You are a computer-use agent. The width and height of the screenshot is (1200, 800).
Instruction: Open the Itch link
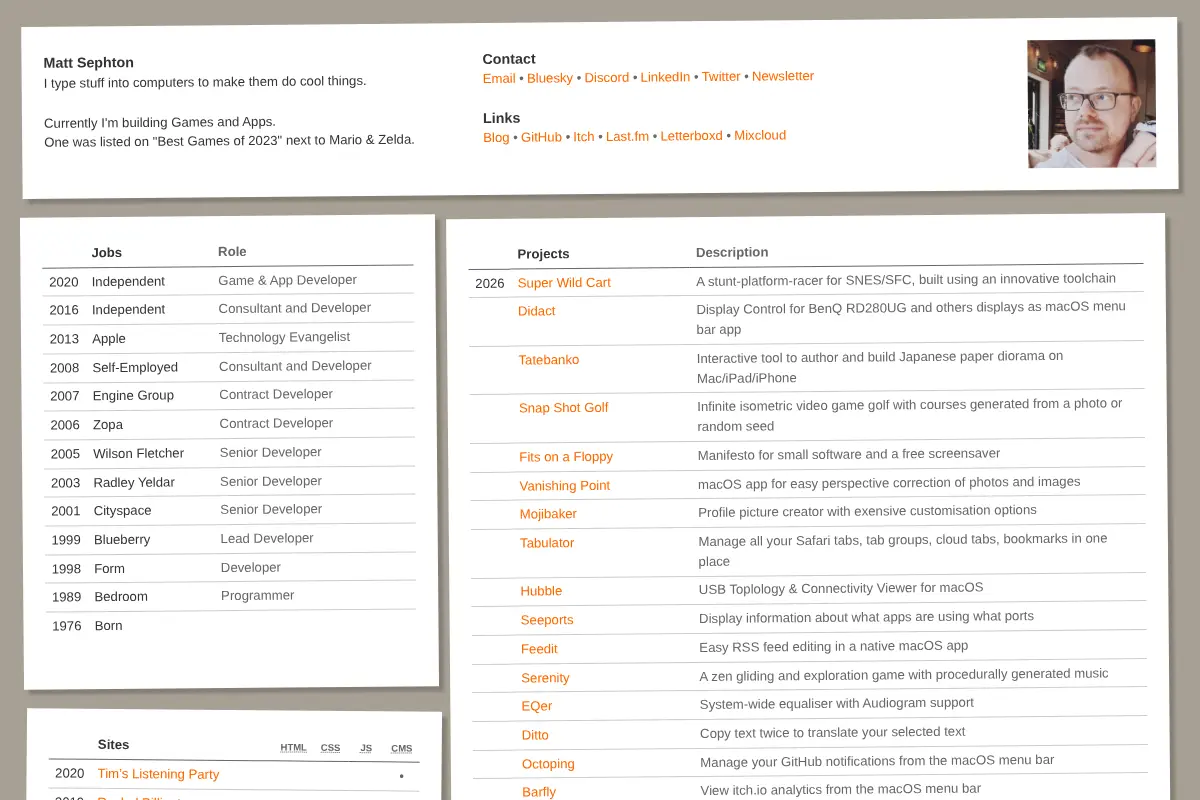tap(584, 136)
